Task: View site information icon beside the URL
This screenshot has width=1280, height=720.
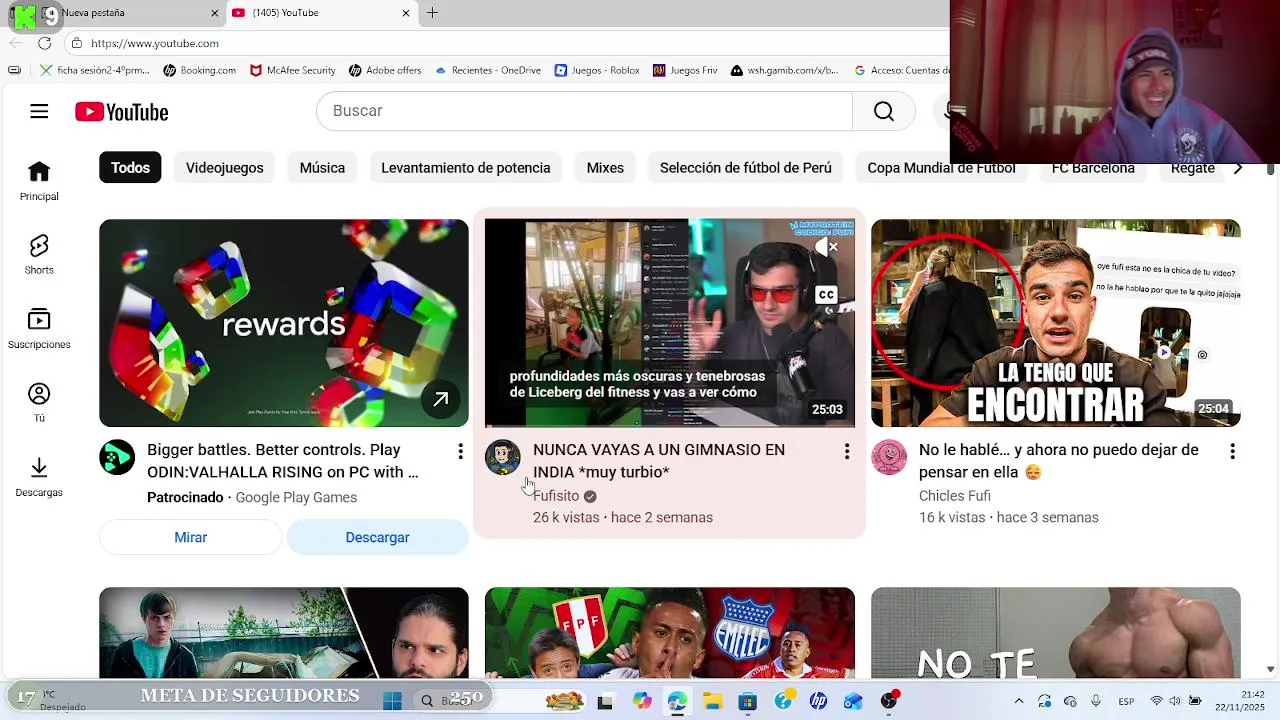Action: [77, 43]
